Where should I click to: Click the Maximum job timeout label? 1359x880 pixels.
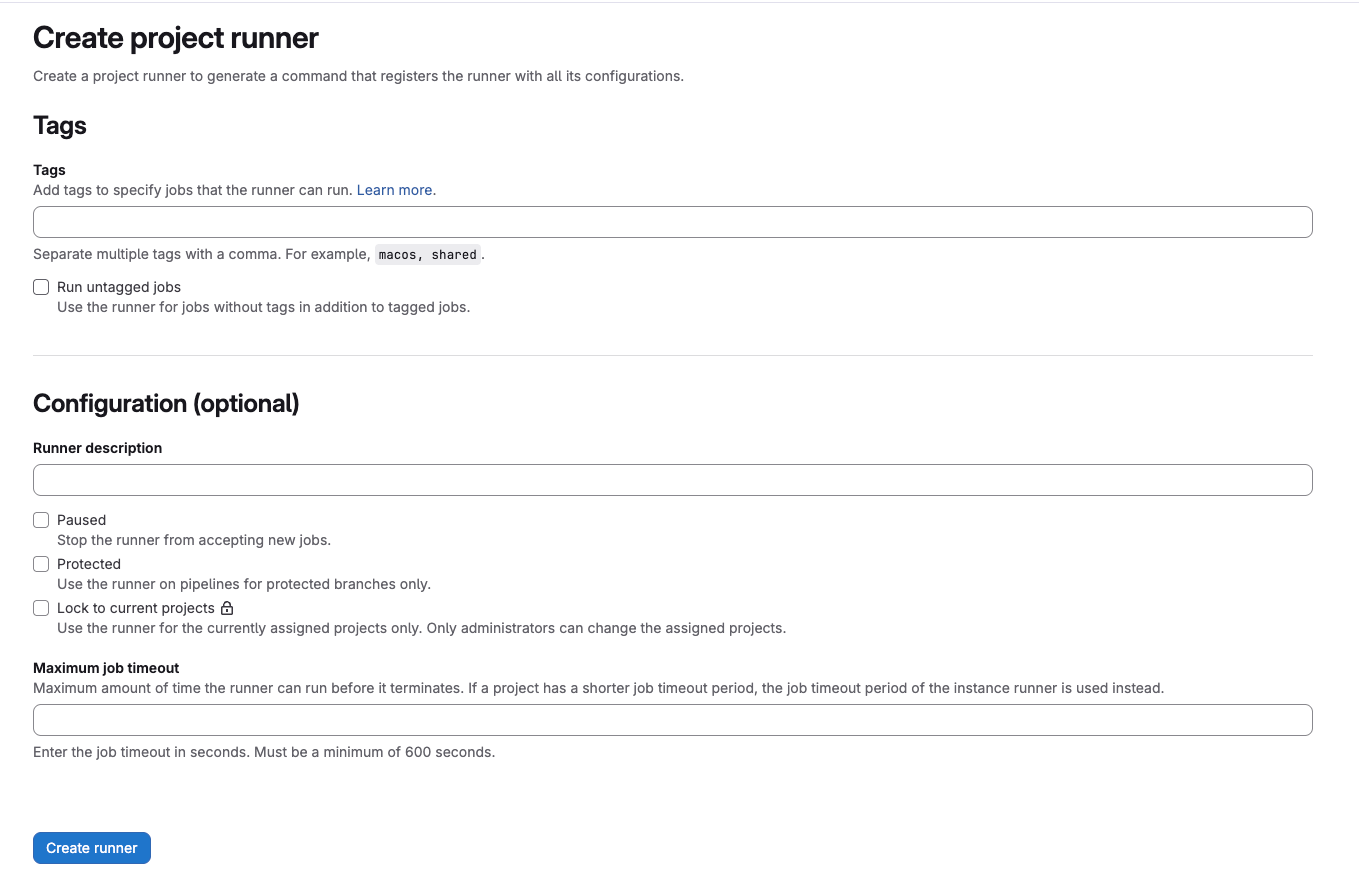(106, 668)
